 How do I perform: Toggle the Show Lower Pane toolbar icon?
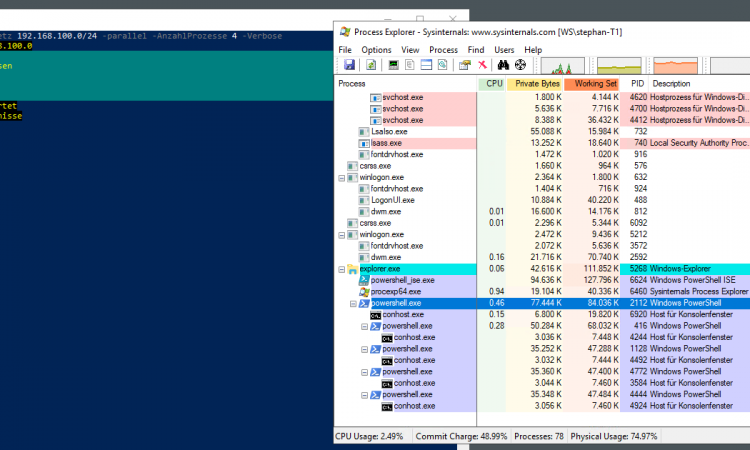(x=426, y=65)
